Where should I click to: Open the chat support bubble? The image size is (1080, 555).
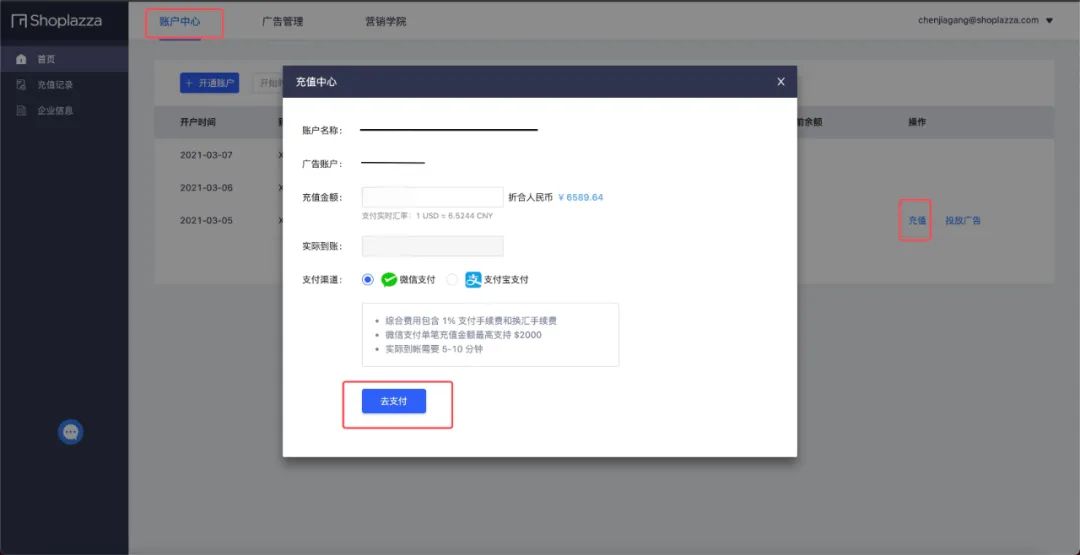[x=71, y=432]
